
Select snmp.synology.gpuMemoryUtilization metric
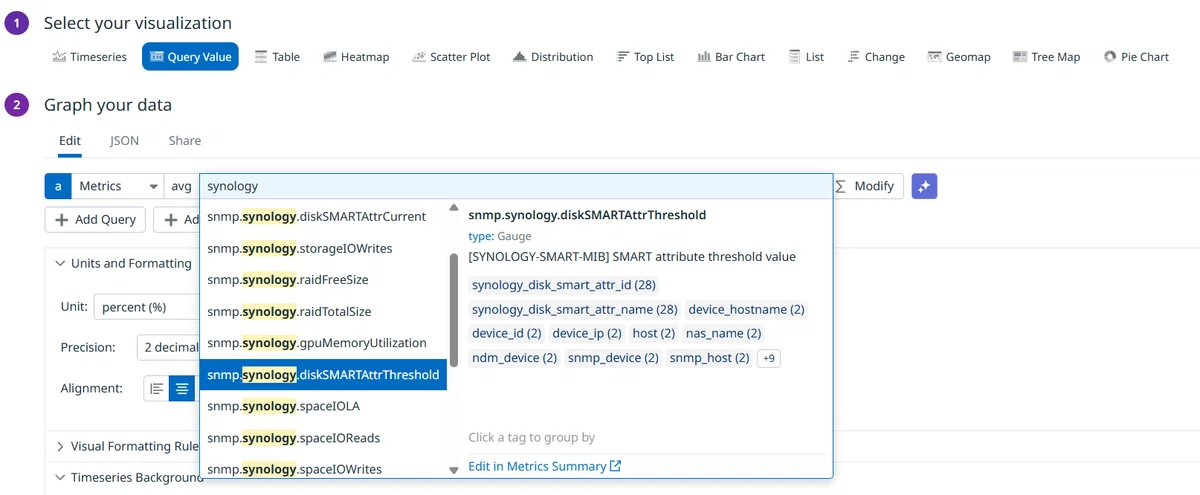(x=323, y=343)
